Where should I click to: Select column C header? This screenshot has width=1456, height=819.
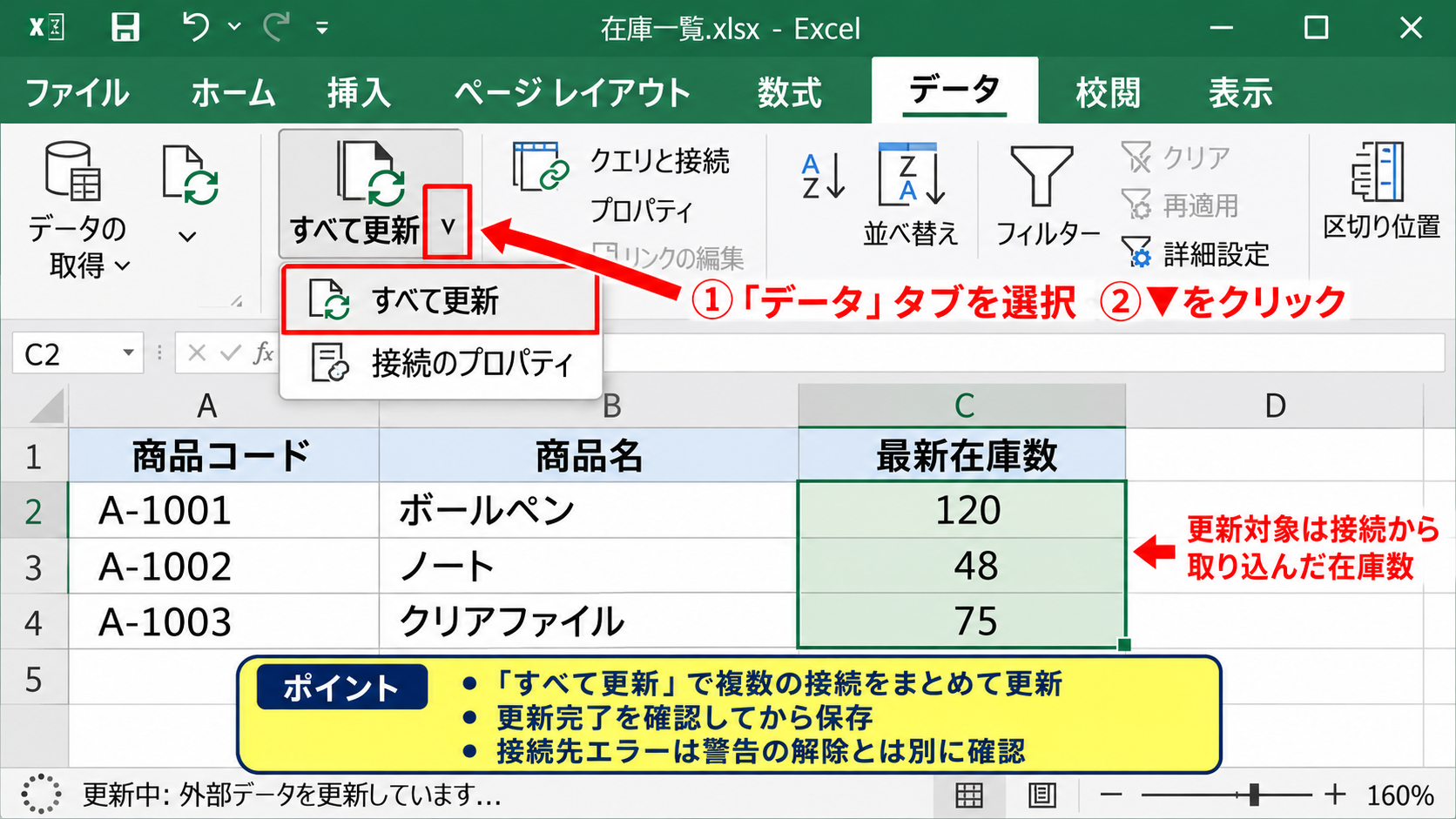click(962, 406)
